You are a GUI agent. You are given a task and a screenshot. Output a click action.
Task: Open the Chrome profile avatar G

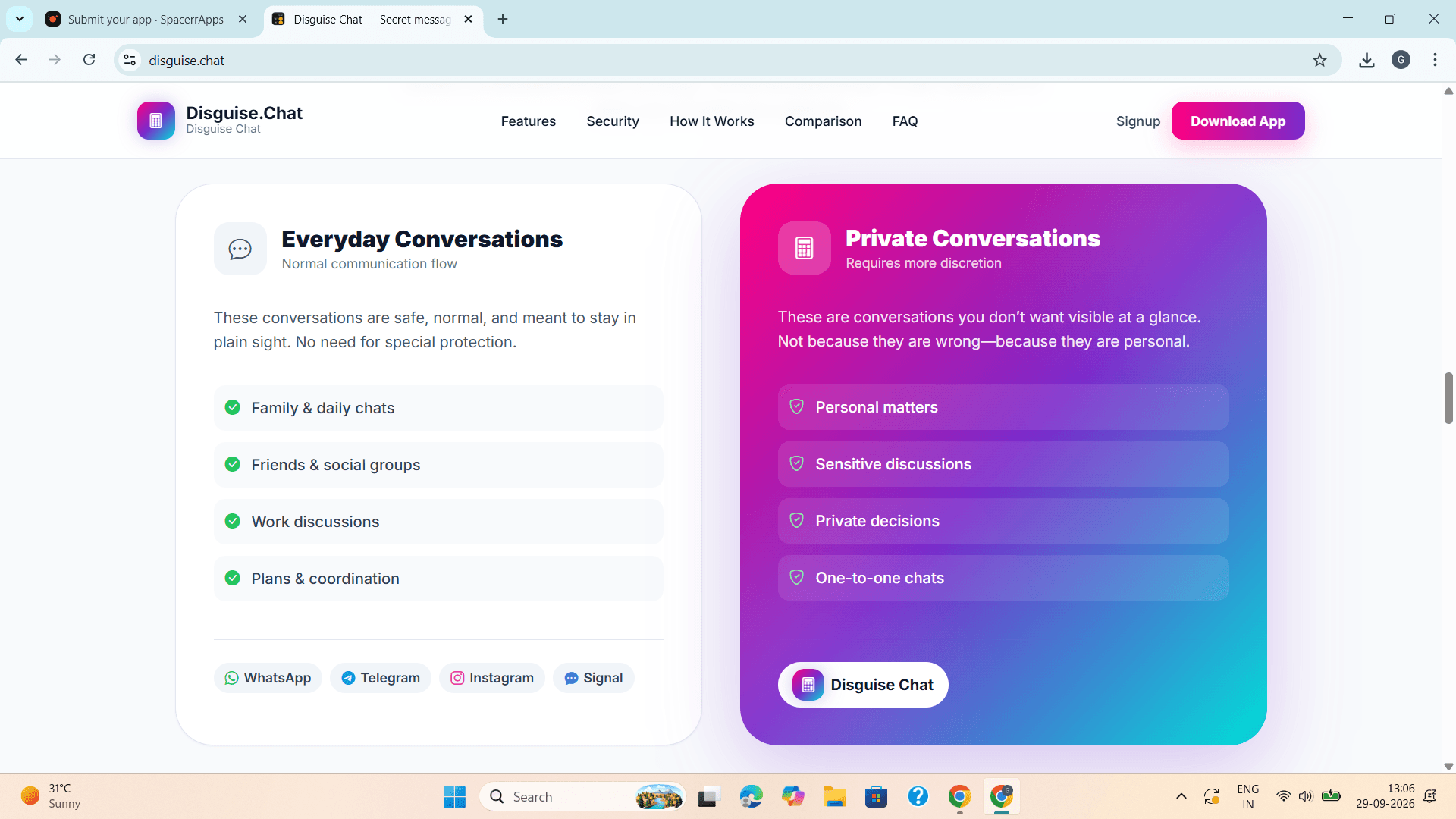point(1401,60)
